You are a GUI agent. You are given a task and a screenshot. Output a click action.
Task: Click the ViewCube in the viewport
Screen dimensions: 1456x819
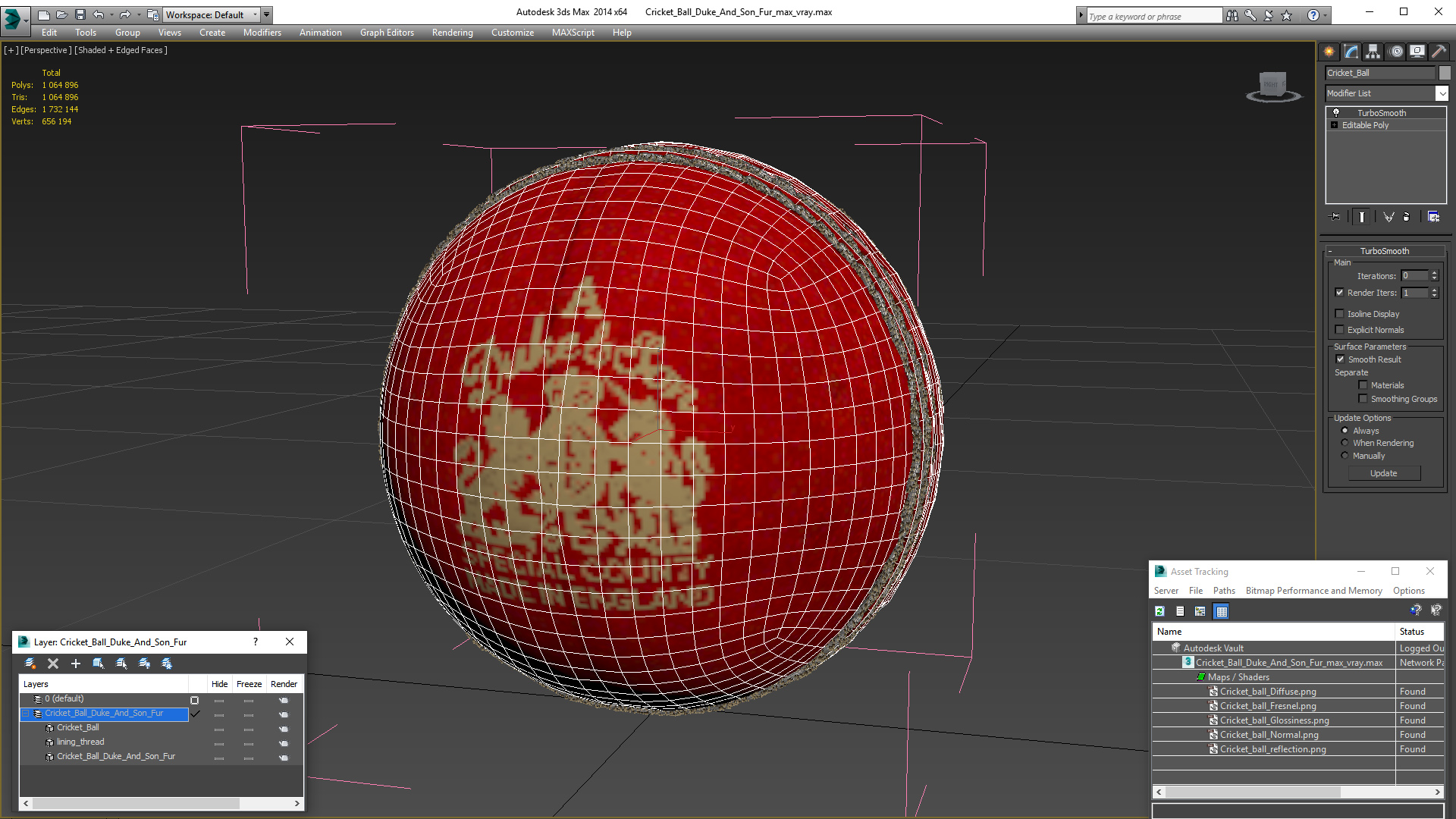[1273, 85]
